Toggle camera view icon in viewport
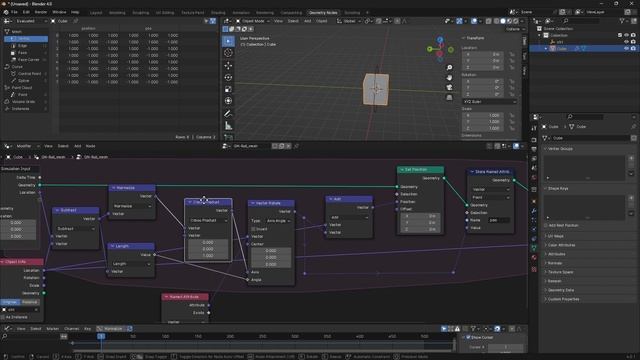 (449, 87)
